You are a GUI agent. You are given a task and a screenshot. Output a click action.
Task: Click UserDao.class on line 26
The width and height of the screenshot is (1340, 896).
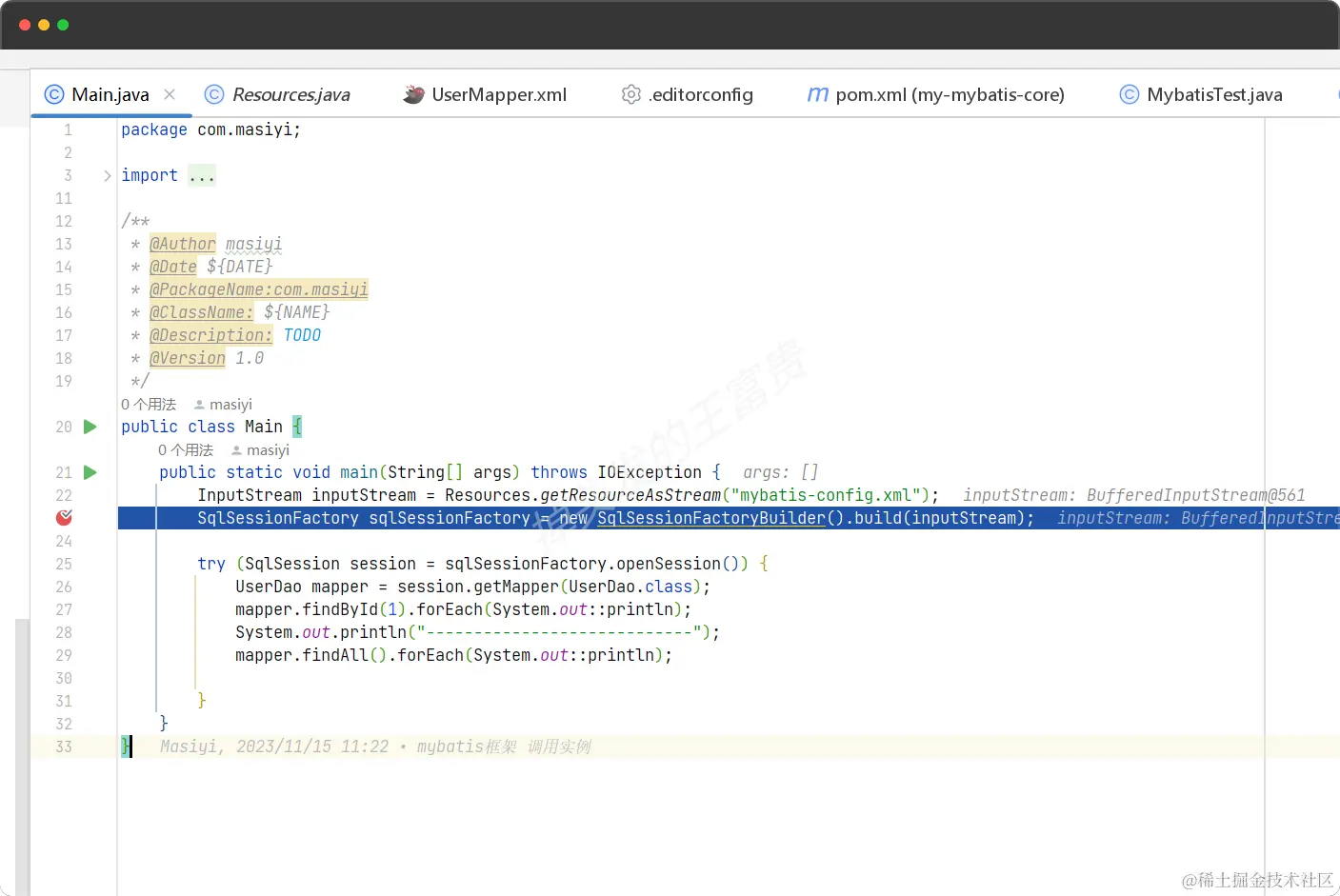coord(630,587)
